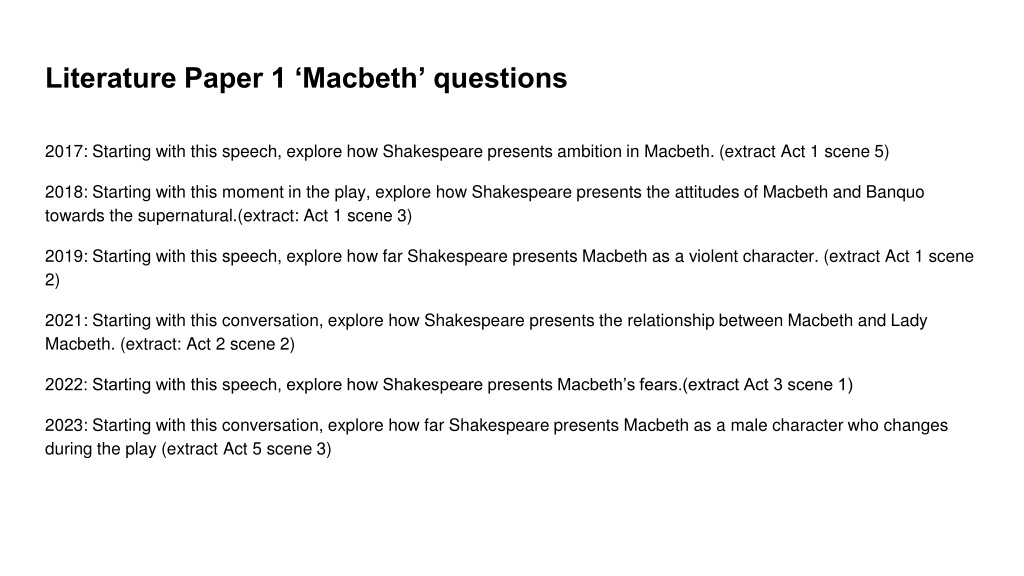
Task: Click '(extract Act 5 scene 3)' text
Action: tap(246, 449)
